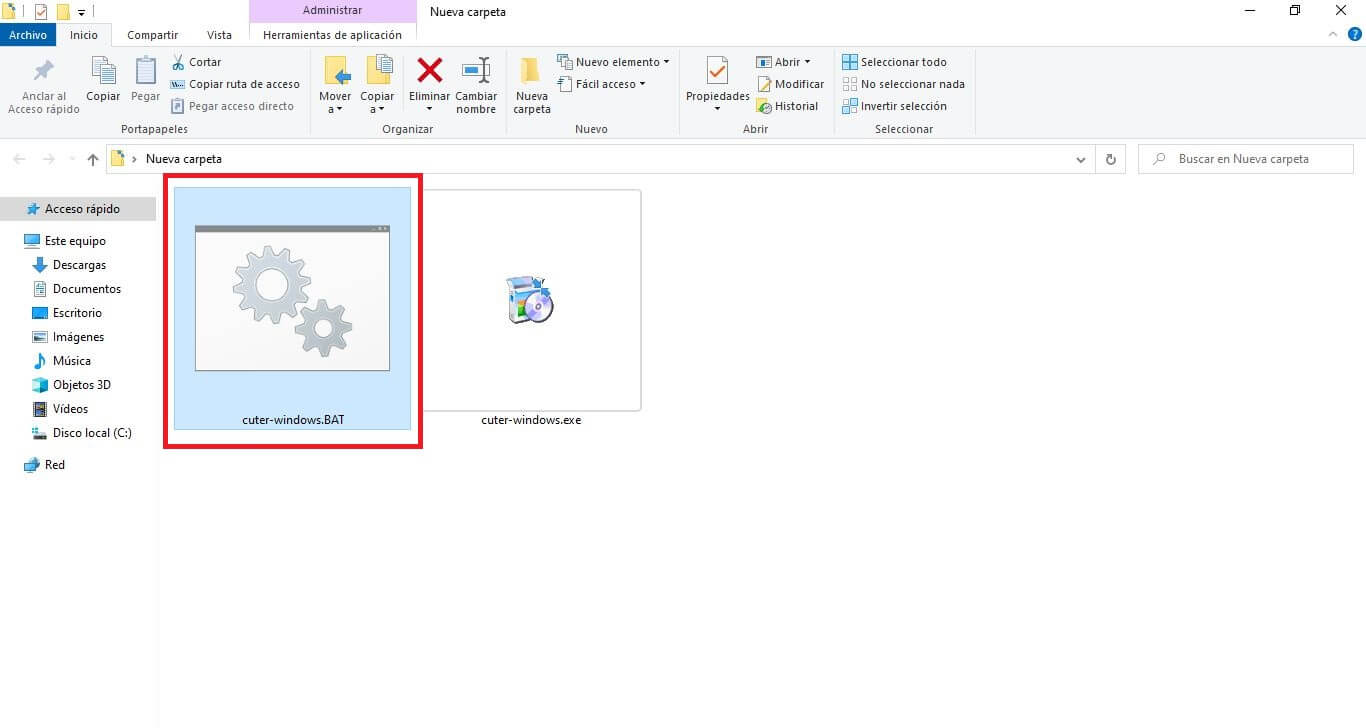Image resolution: width=1366 pixels, height=728 pixels.
Task: Click No seleccionar nada
Action: coord(903,84)
